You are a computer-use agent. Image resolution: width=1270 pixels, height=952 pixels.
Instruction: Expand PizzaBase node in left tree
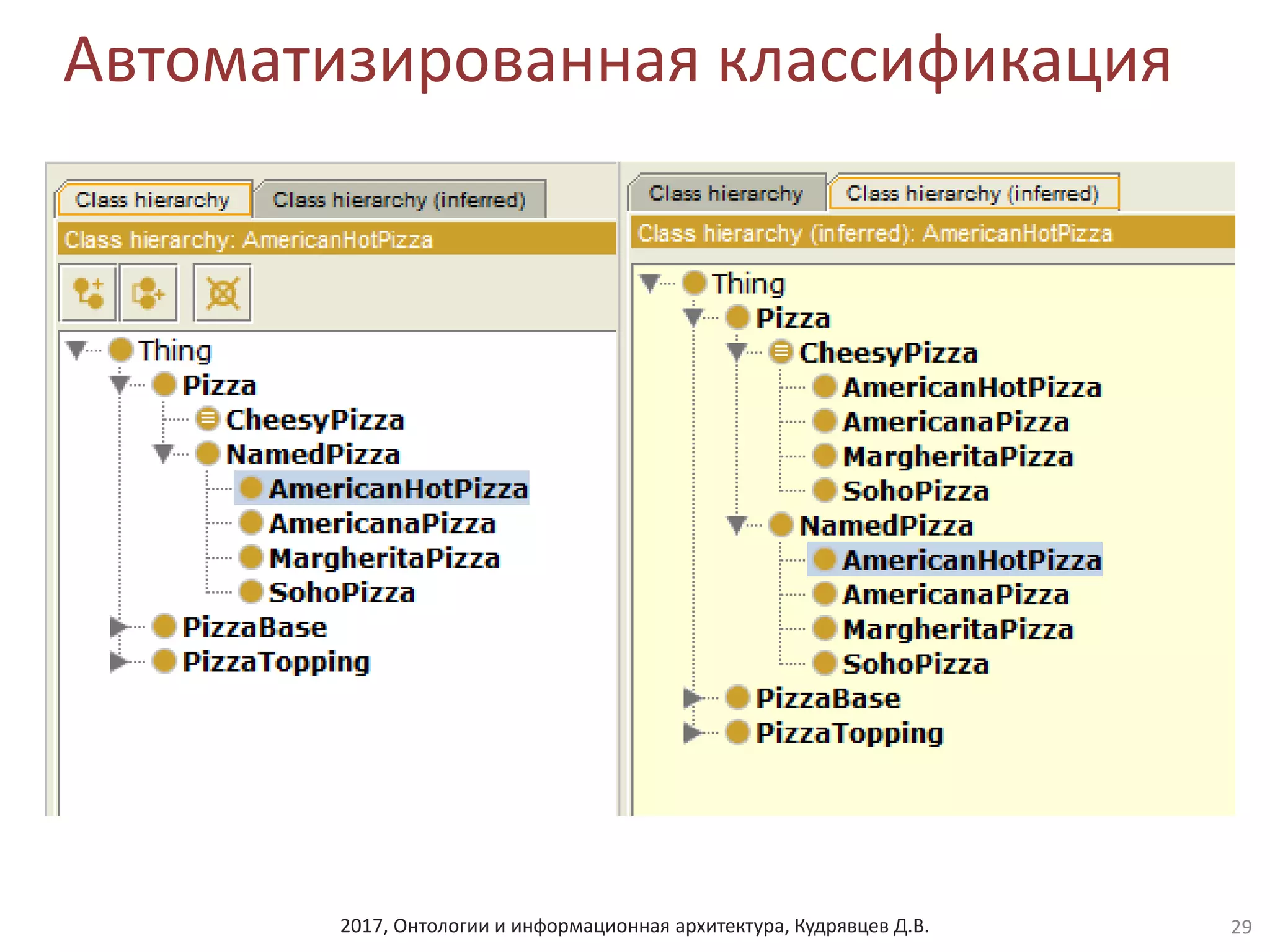[118, 627]
